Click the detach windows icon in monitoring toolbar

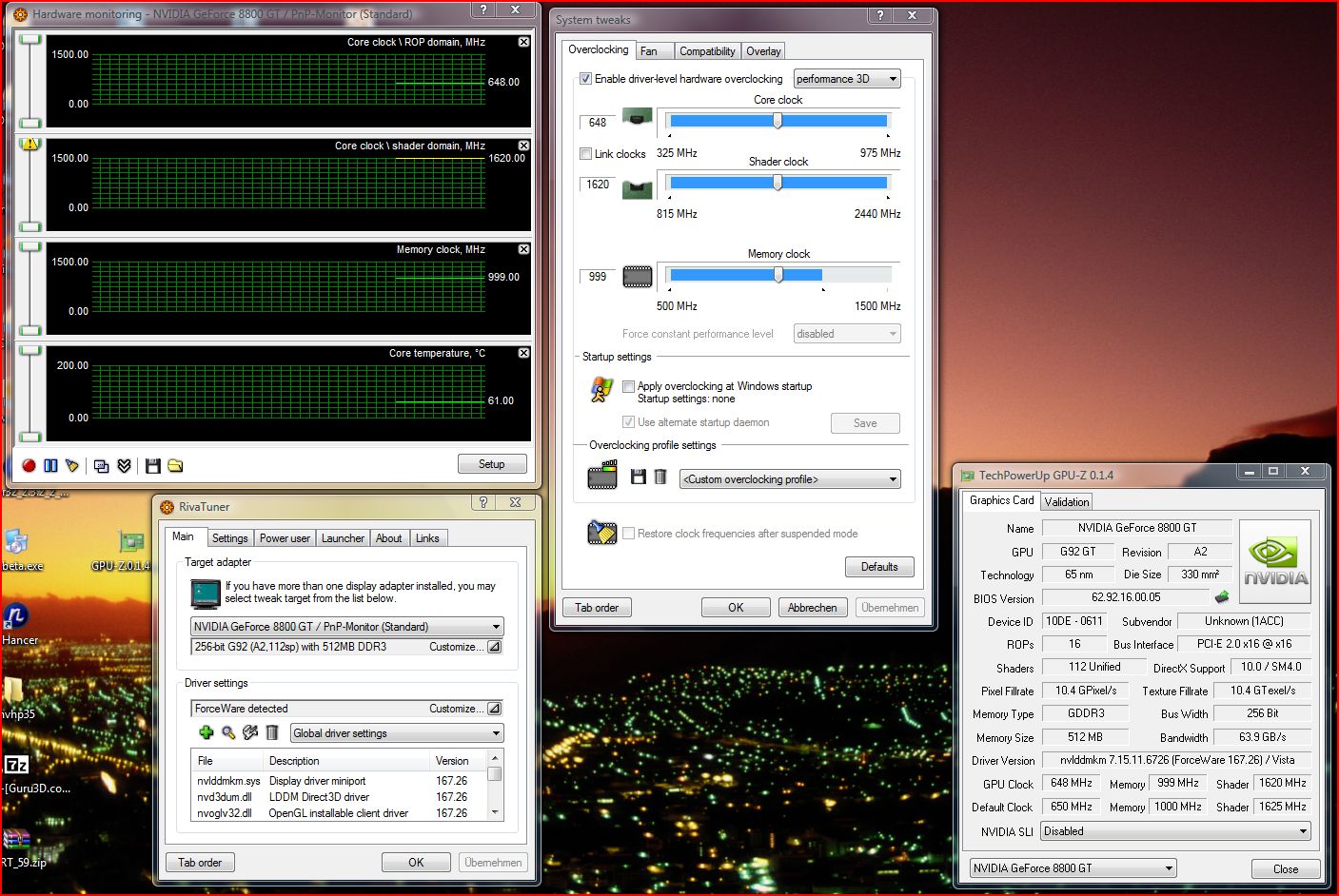[101, 465]
